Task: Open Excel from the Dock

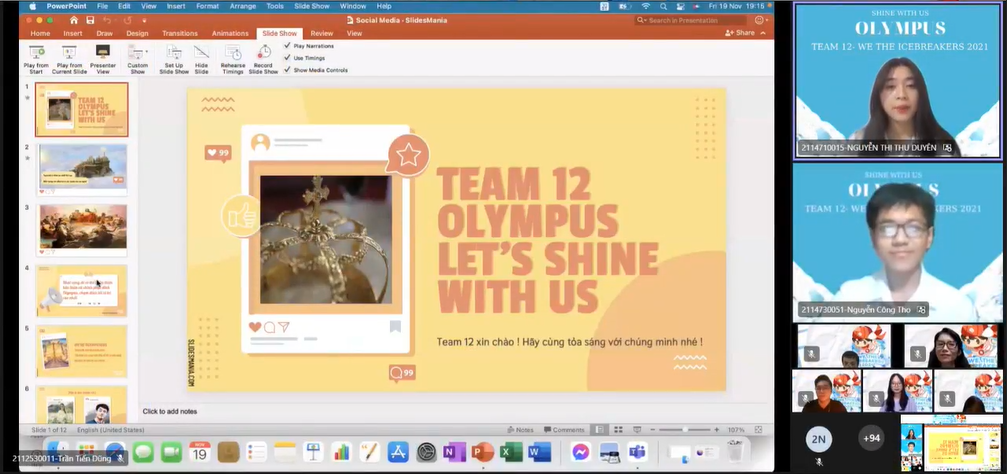Action: pos(511,452)
